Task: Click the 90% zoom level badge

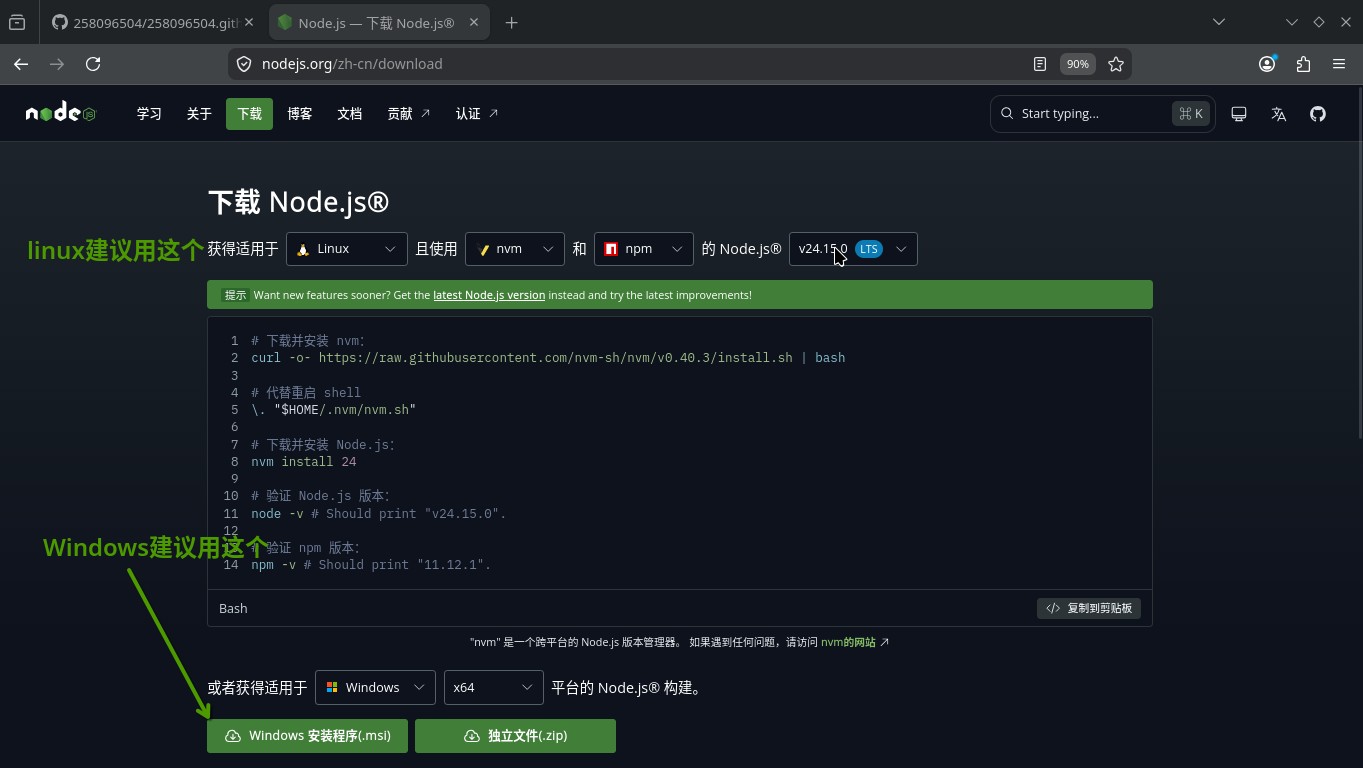Action: point(1077,64)
